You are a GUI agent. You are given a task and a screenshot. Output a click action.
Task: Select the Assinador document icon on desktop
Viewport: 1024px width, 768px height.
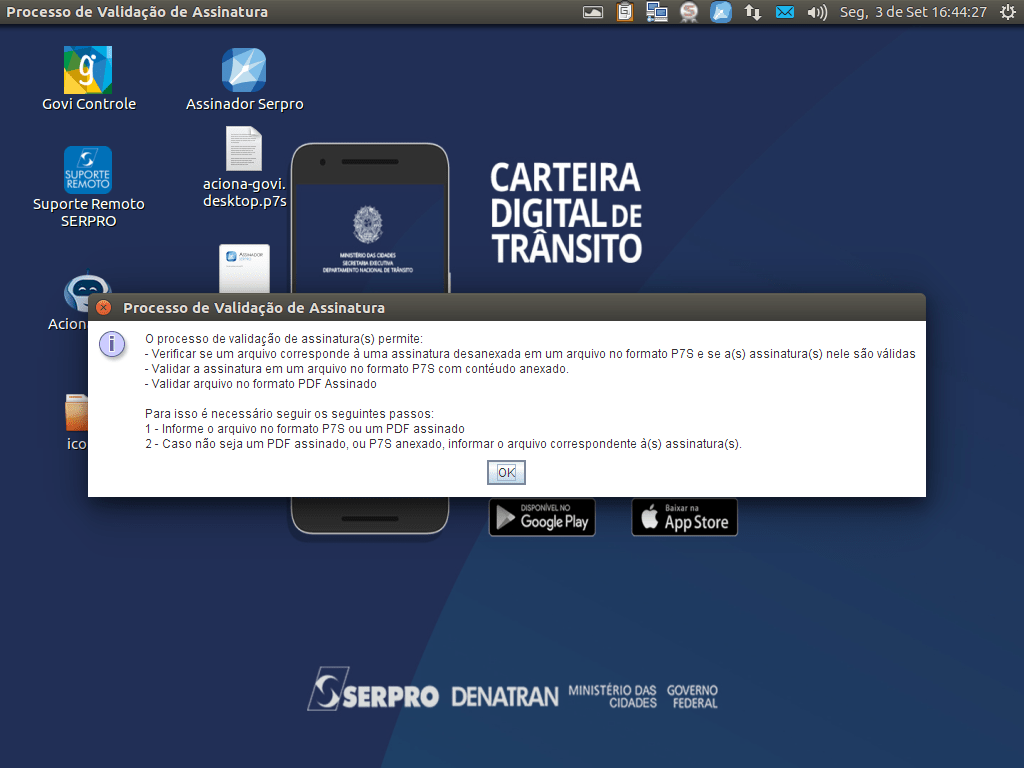pos(244,268)
